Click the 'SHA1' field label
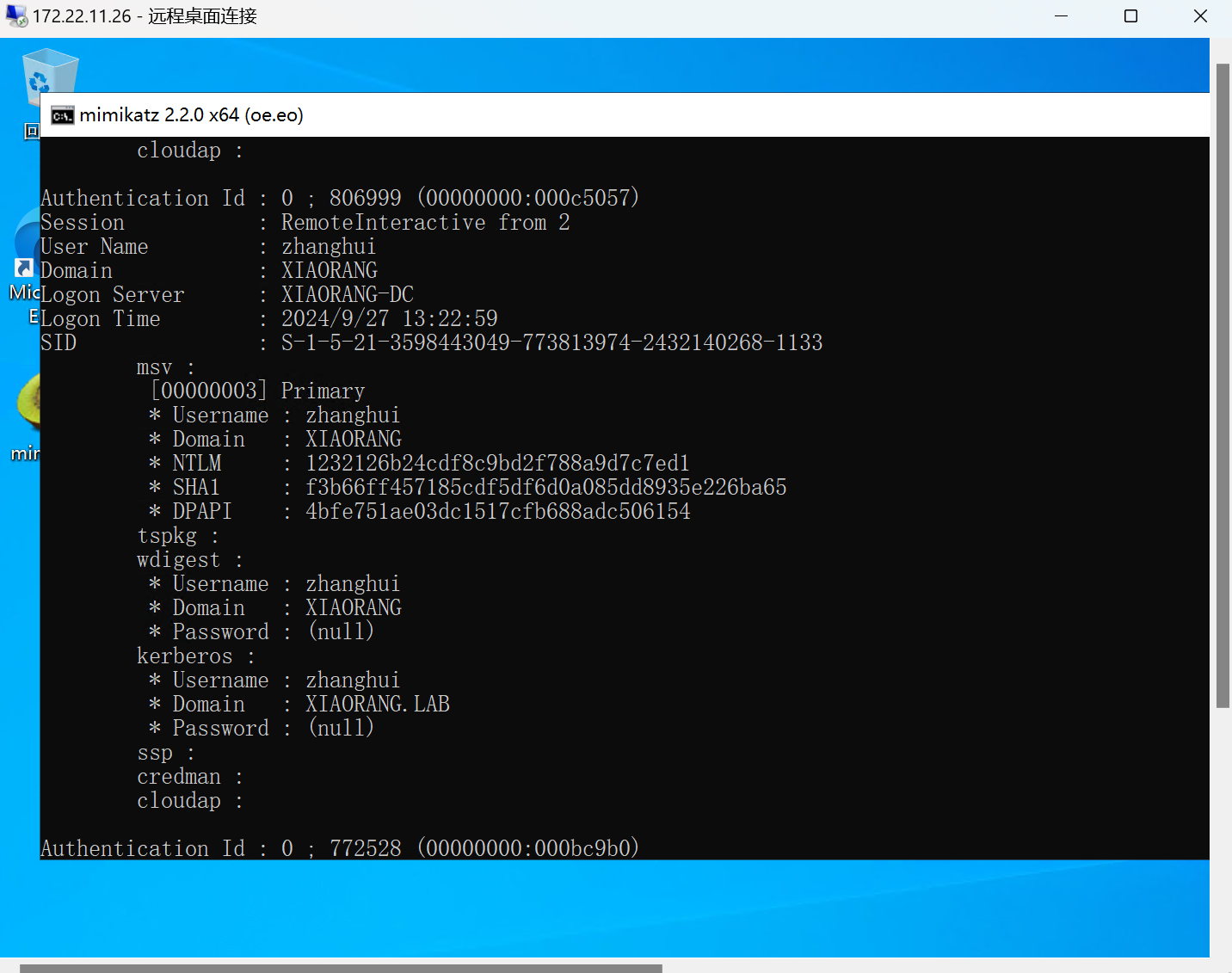This screenshot has width=1232, height=973. coord(195,487)
